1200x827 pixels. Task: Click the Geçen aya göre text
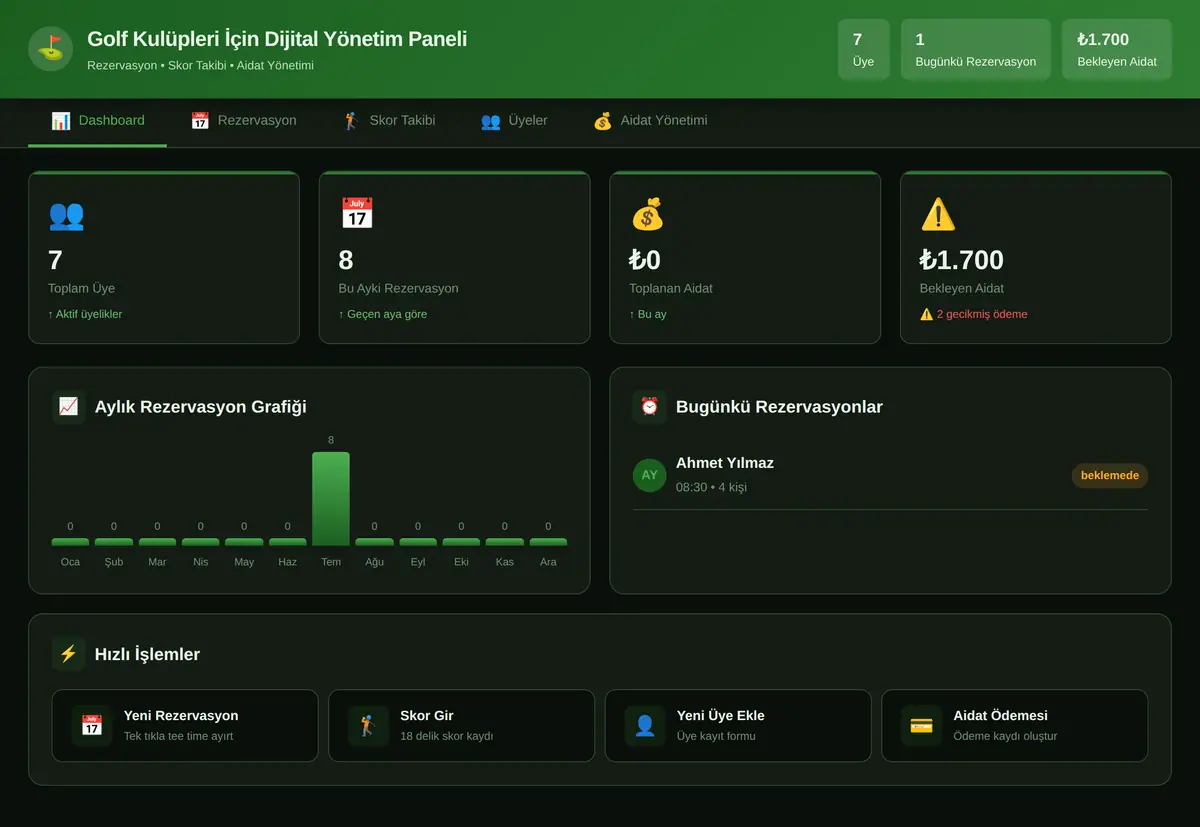tap(383, 314)
